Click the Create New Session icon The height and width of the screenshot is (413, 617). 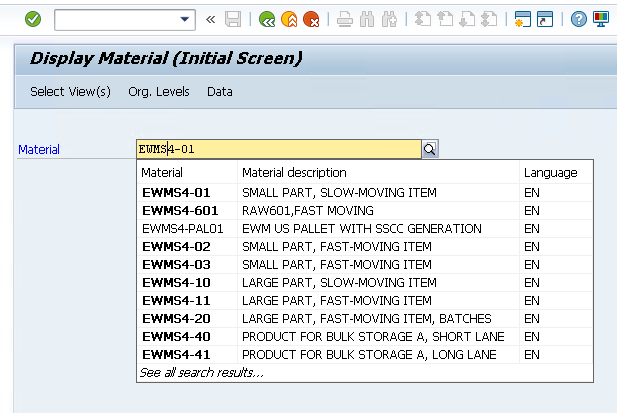click(x=522, y=19)
